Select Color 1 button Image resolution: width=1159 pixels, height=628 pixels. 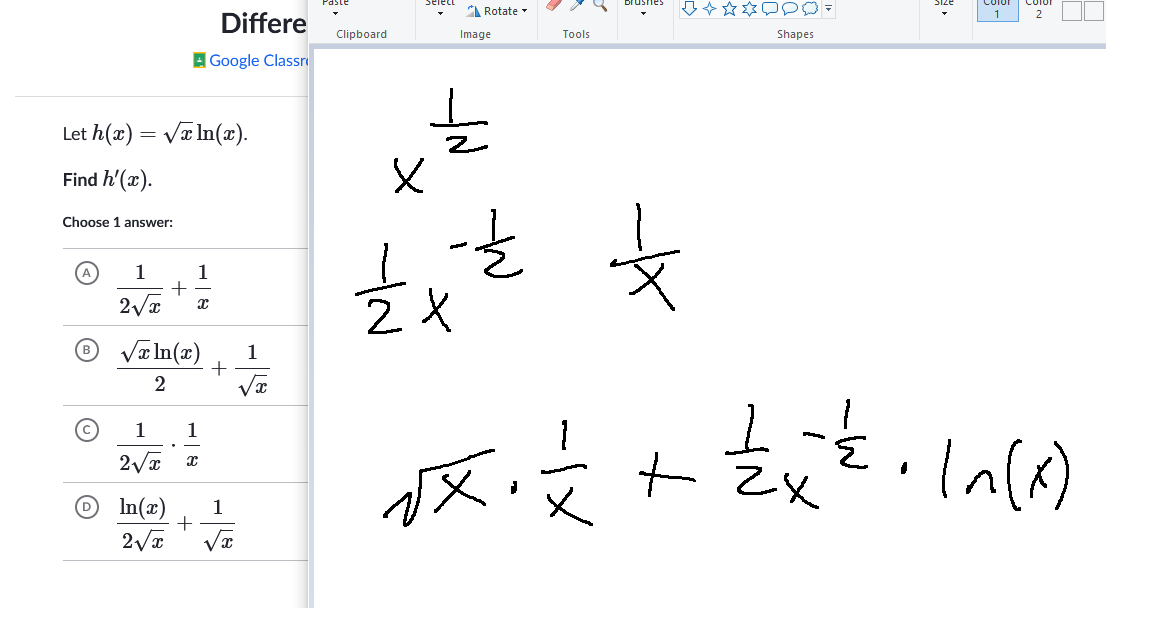click(x=997, y=9)
